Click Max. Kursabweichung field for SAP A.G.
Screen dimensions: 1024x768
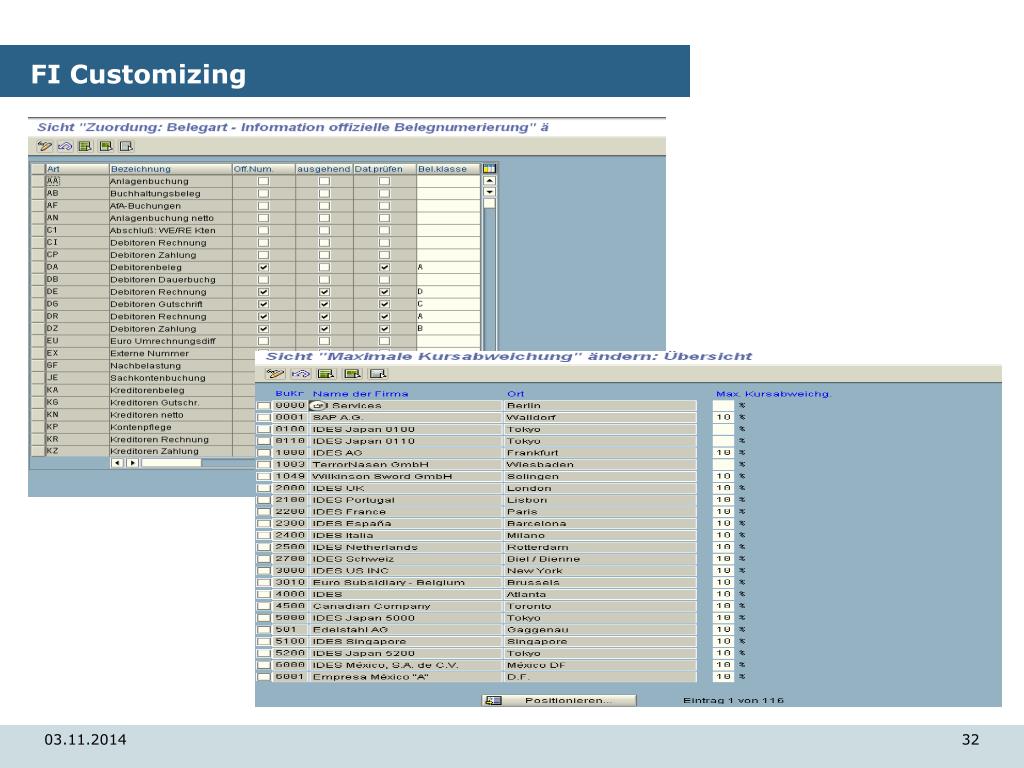click(x=723, y=417)
